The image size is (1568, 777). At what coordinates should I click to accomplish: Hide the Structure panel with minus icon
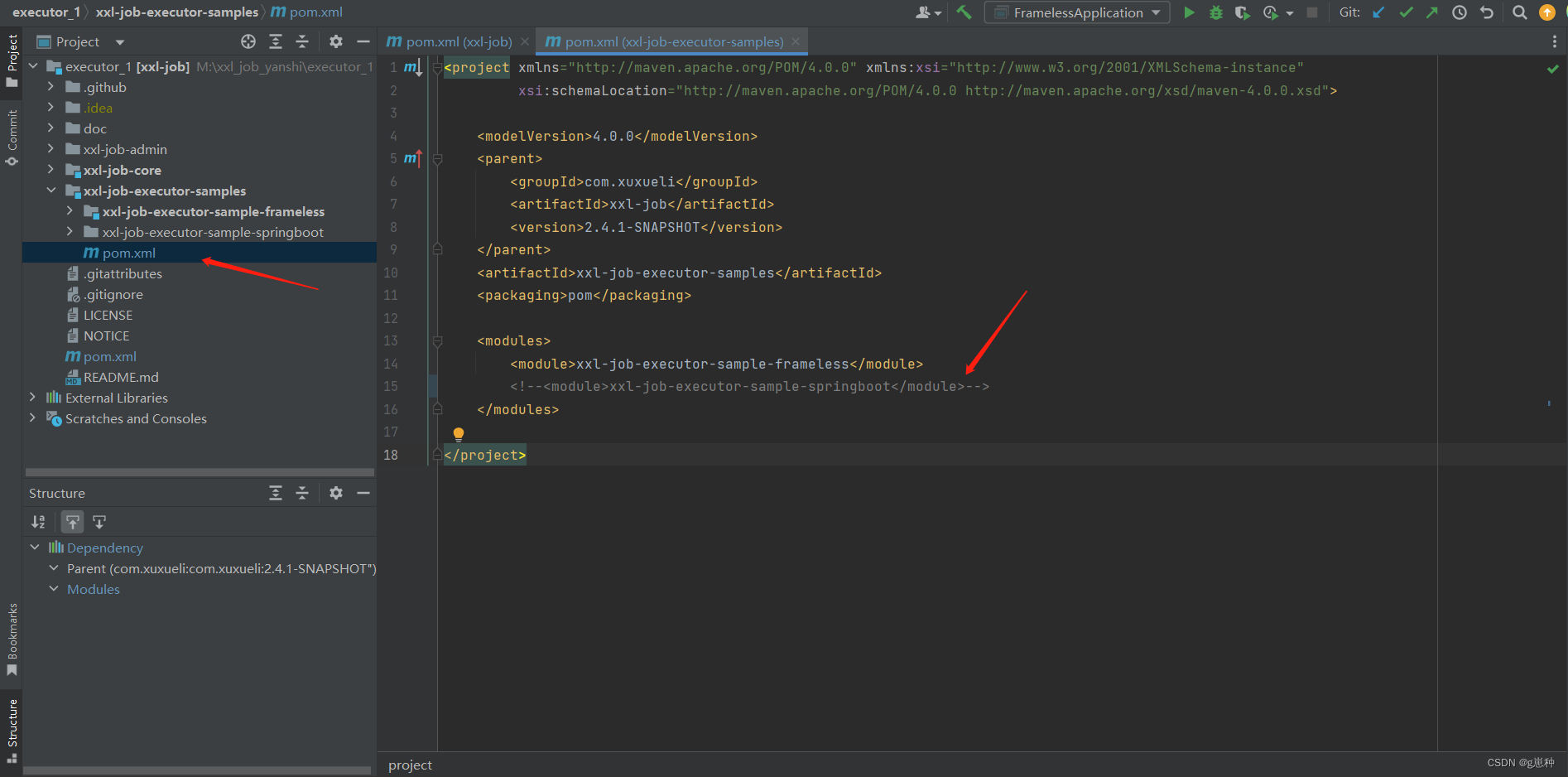coord(363,493)
